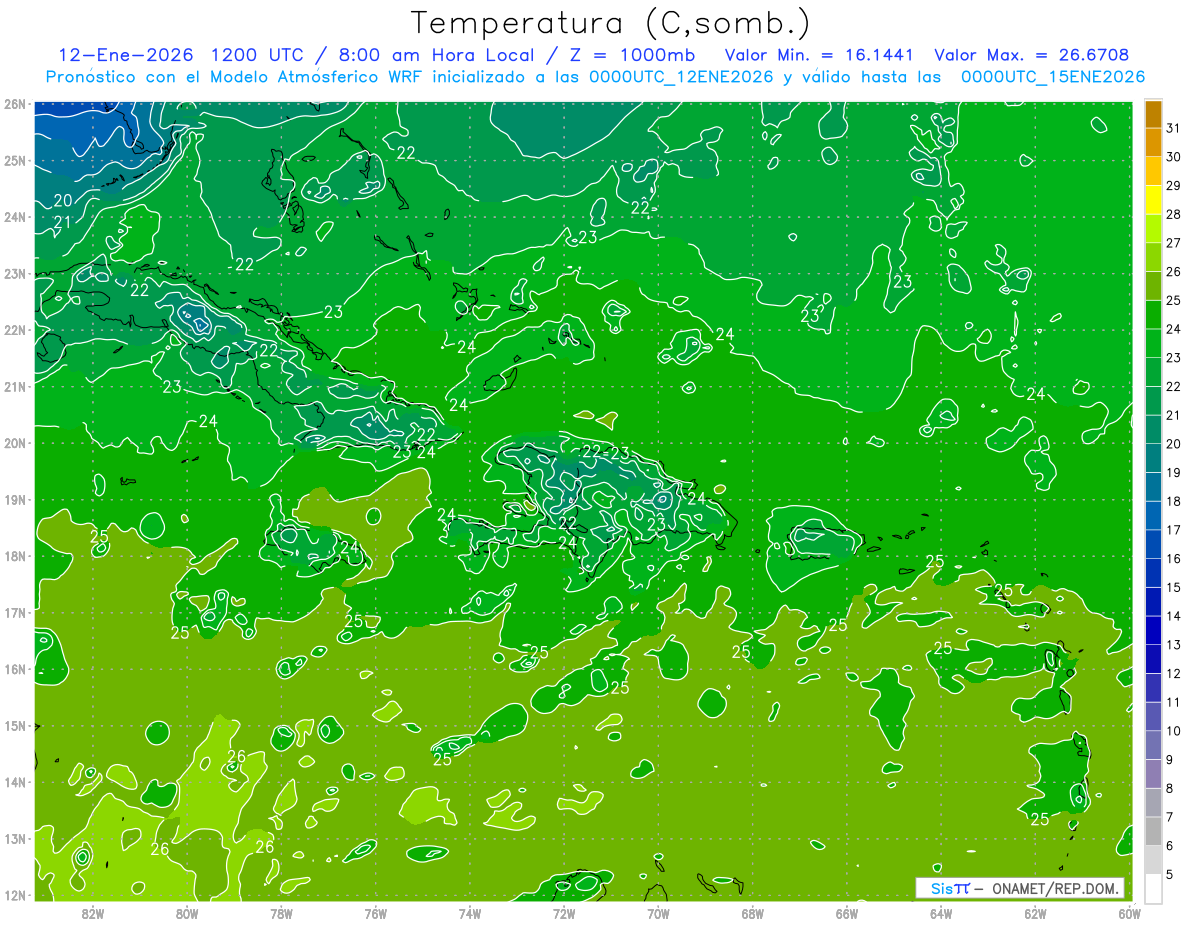The image size is (1200, 927).
Task: Click the color scale label "15"
Action: 1173,587
